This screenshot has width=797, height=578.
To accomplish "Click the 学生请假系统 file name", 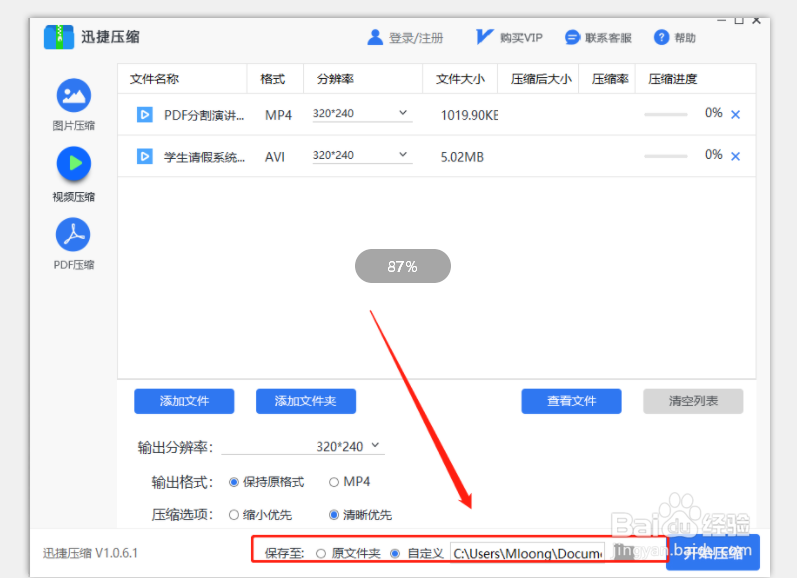I will pyautogui.click(x=204, y=157).
